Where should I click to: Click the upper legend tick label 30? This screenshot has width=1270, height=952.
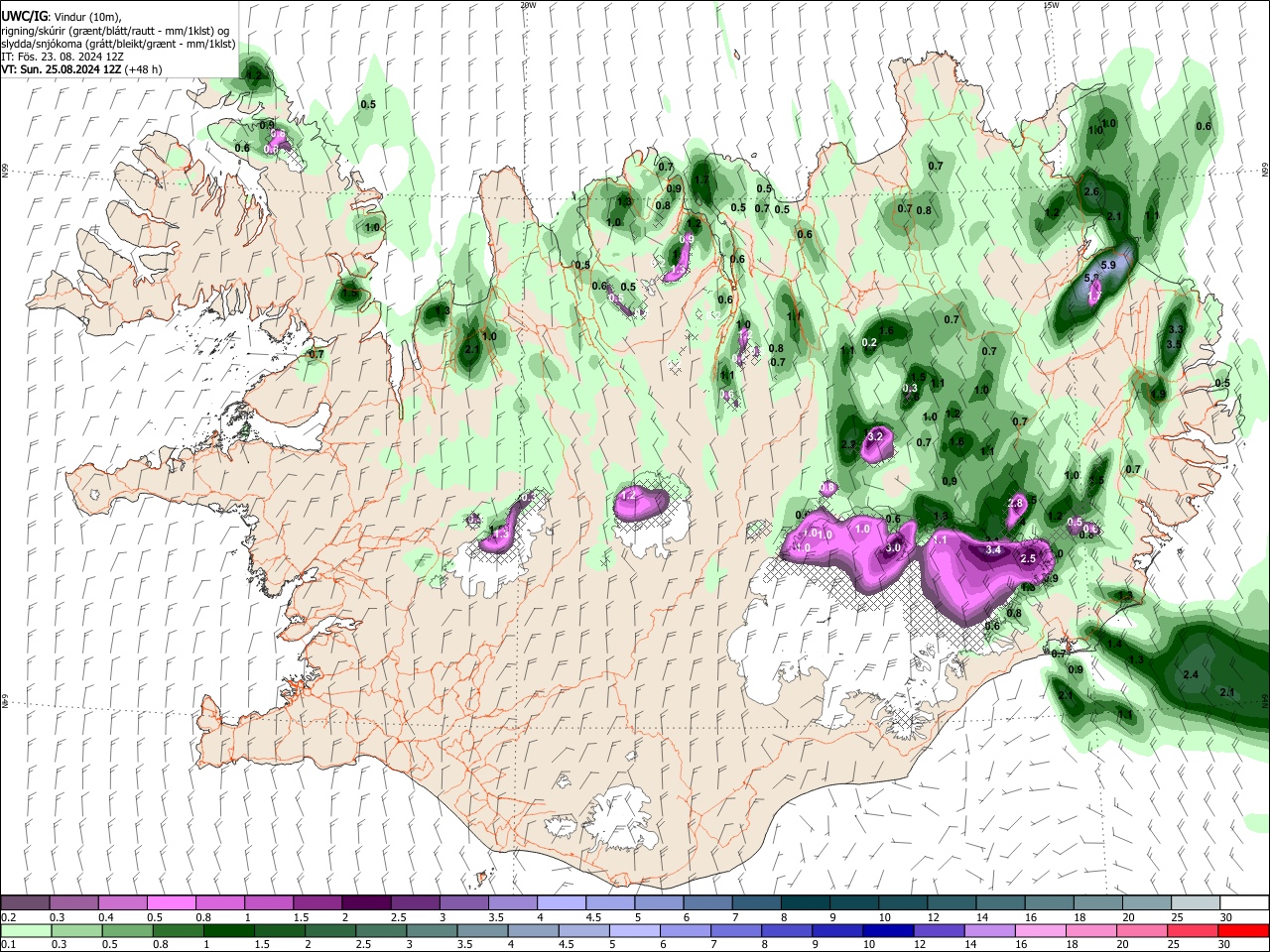pos(1225,917)
